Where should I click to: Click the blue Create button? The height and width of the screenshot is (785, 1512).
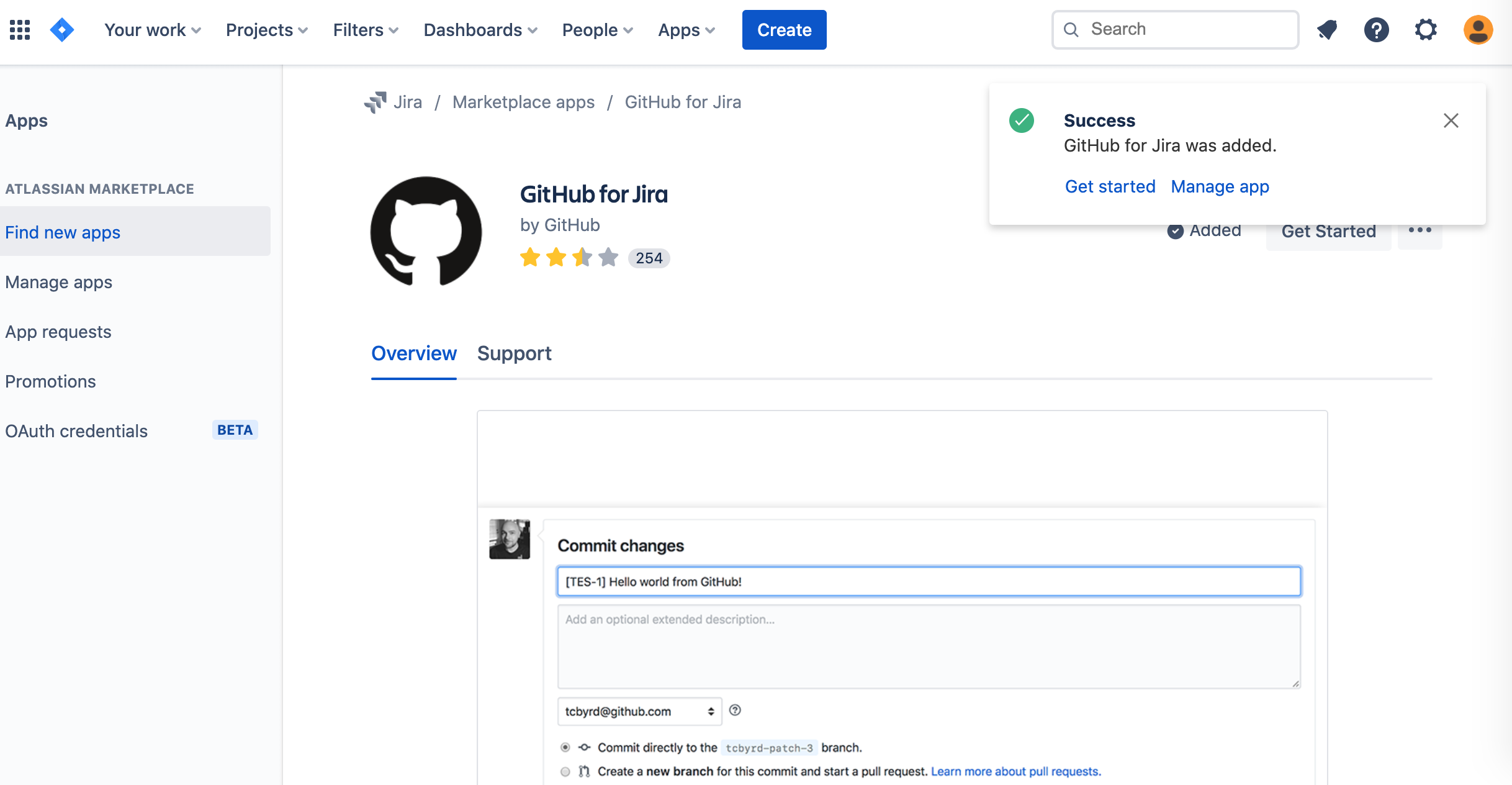tap(784, 30)
